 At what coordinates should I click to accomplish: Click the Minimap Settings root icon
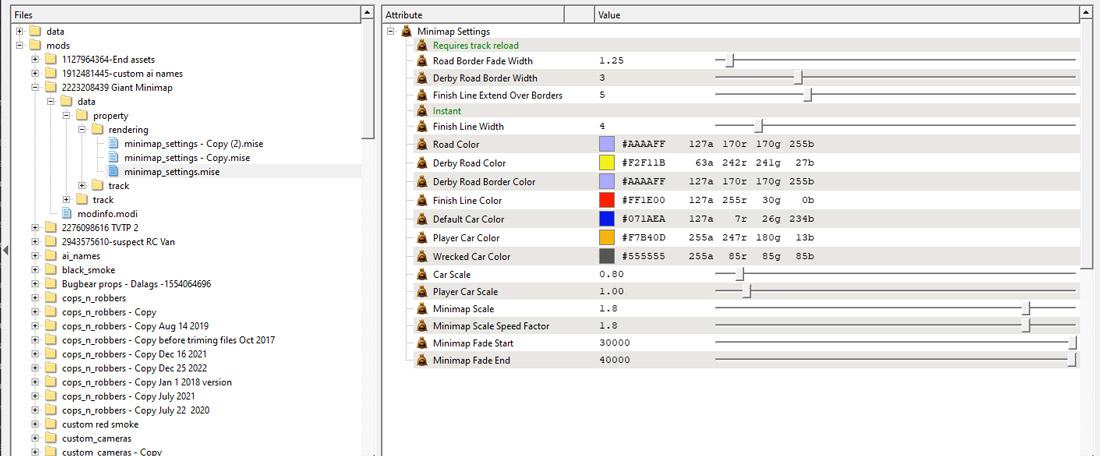(407, 32)
